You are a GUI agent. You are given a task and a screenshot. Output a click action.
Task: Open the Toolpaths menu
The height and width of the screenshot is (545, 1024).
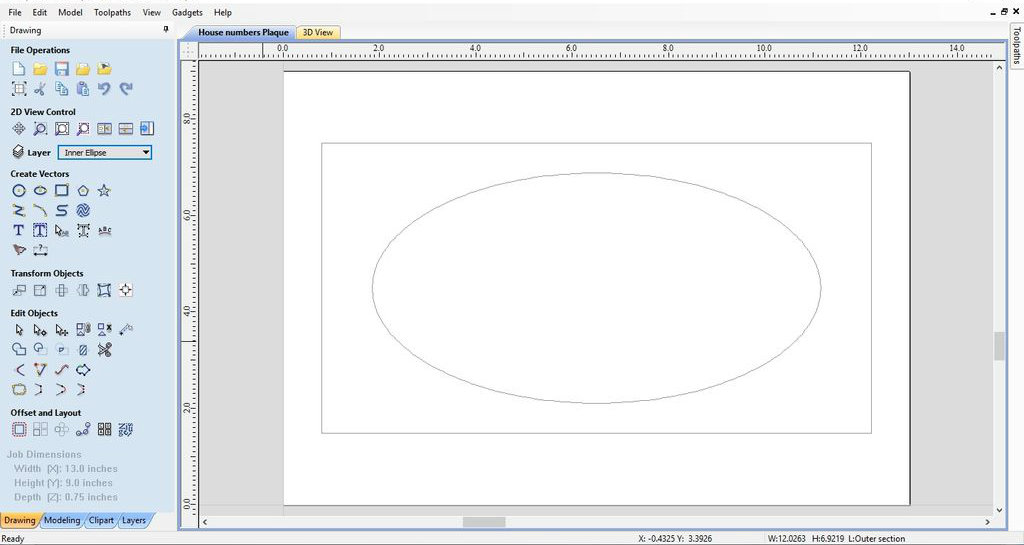coord(112,12)
